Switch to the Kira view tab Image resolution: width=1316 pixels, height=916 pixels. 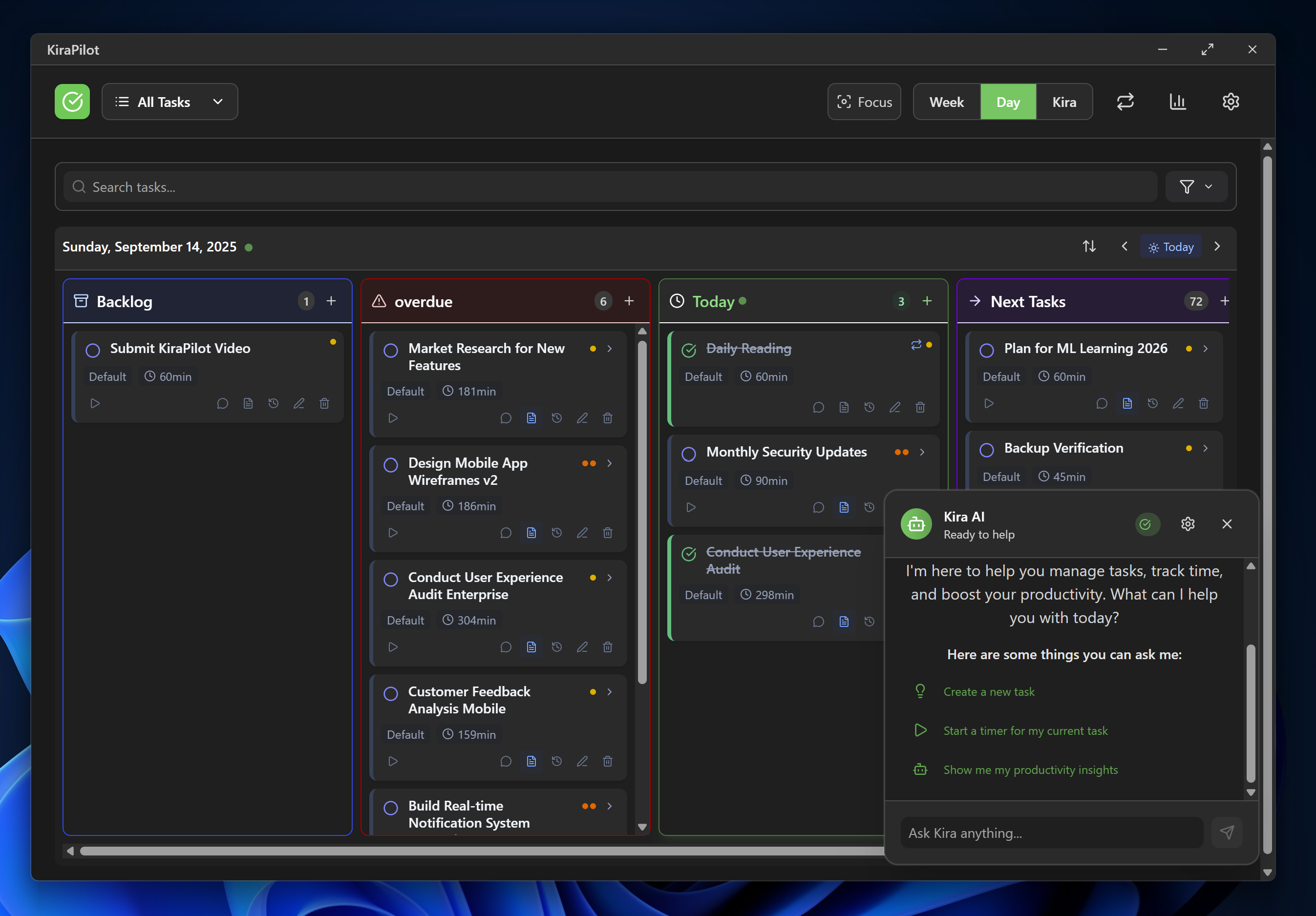[x=1064, y=102]
